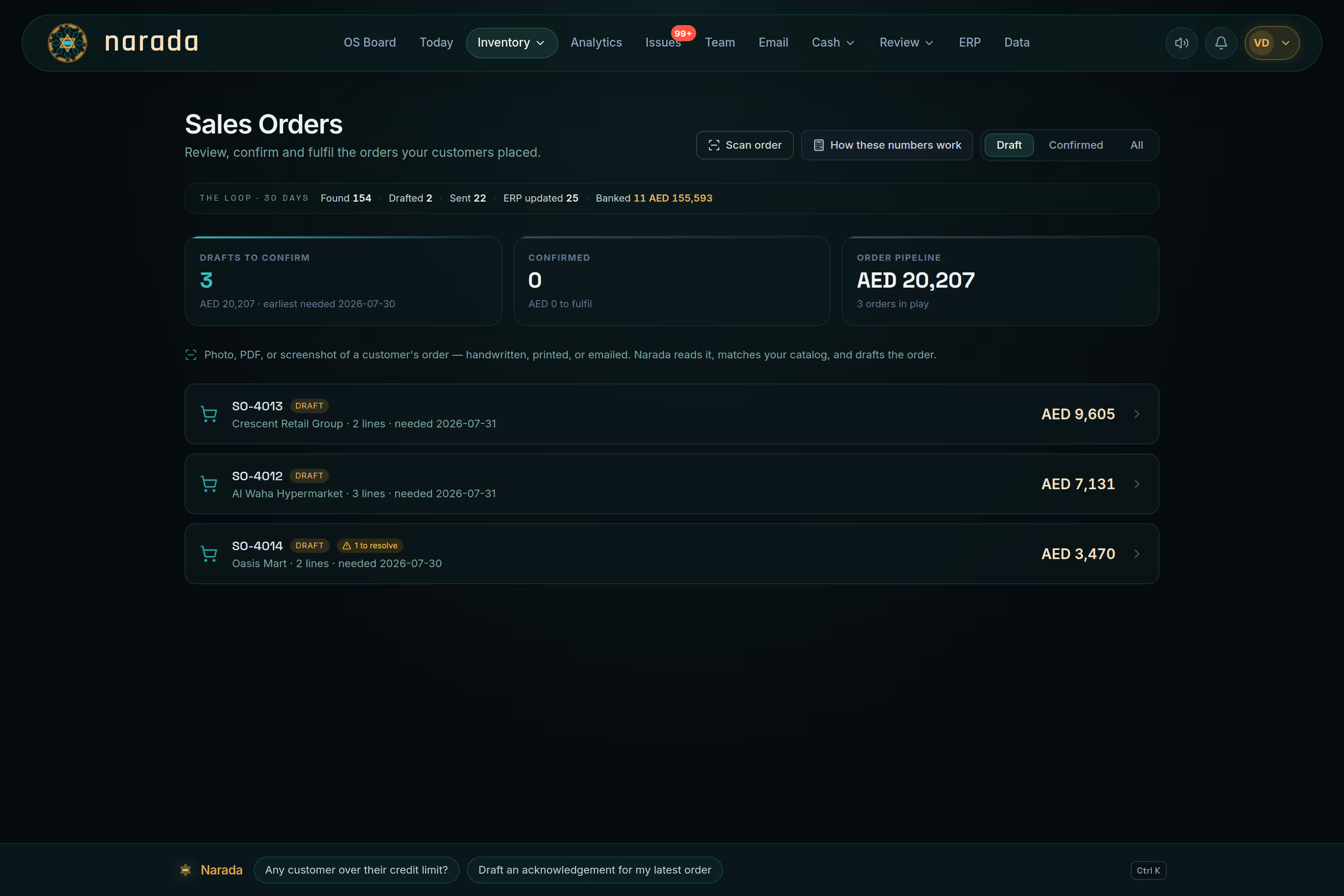Click 'Draft an acknowledgement for my latest order'
1344x896 pixels.
594,870
